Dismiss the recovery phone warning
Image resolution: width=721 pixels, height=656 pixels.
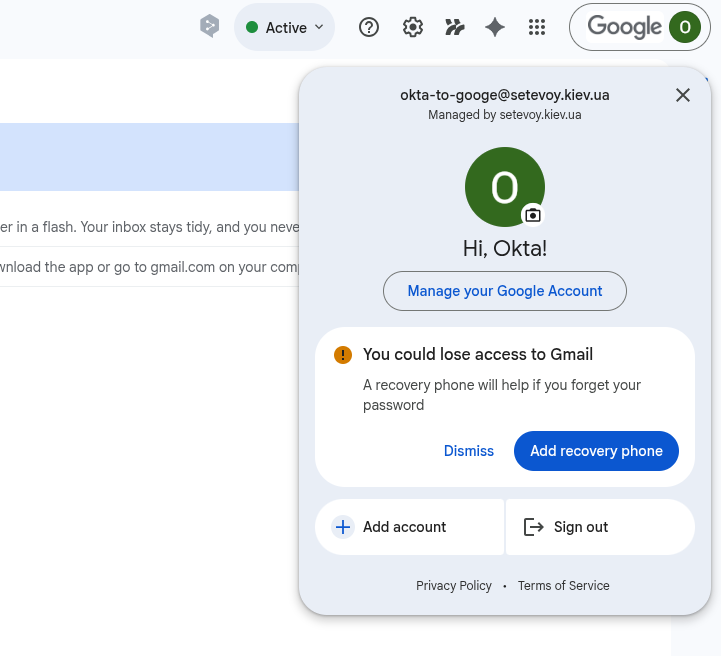click(469, 451)
